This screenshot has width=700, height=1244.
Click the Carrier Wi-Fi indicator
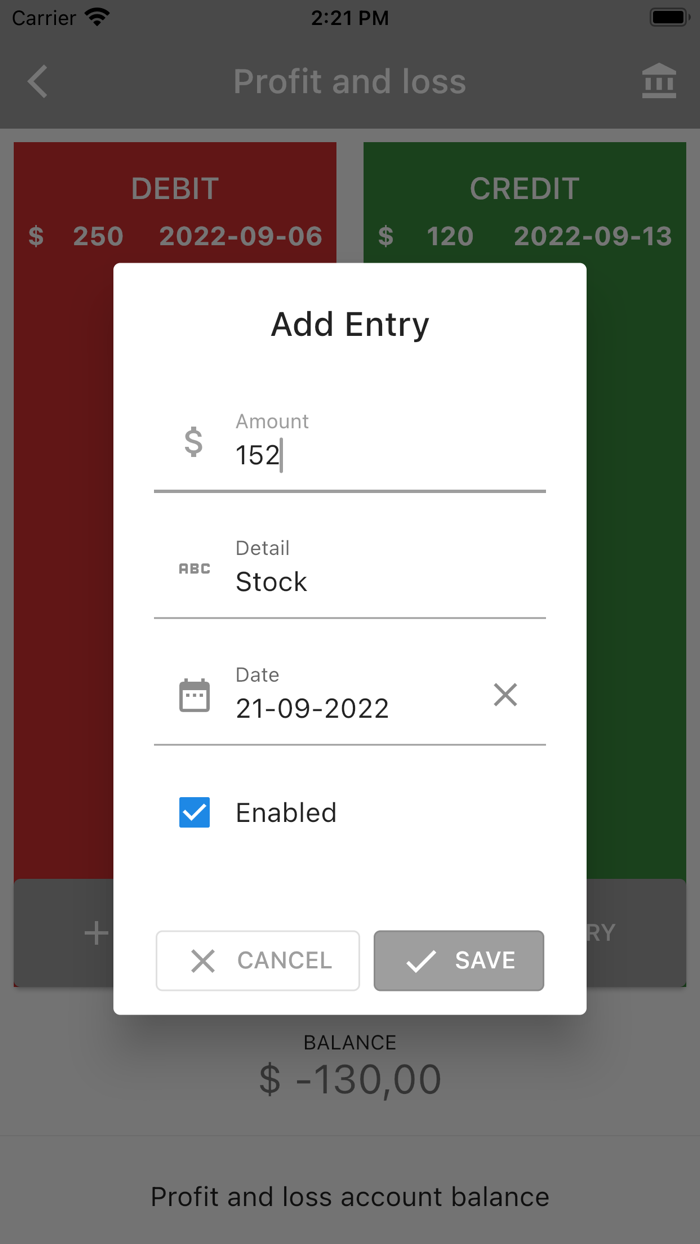coord(60,17)
